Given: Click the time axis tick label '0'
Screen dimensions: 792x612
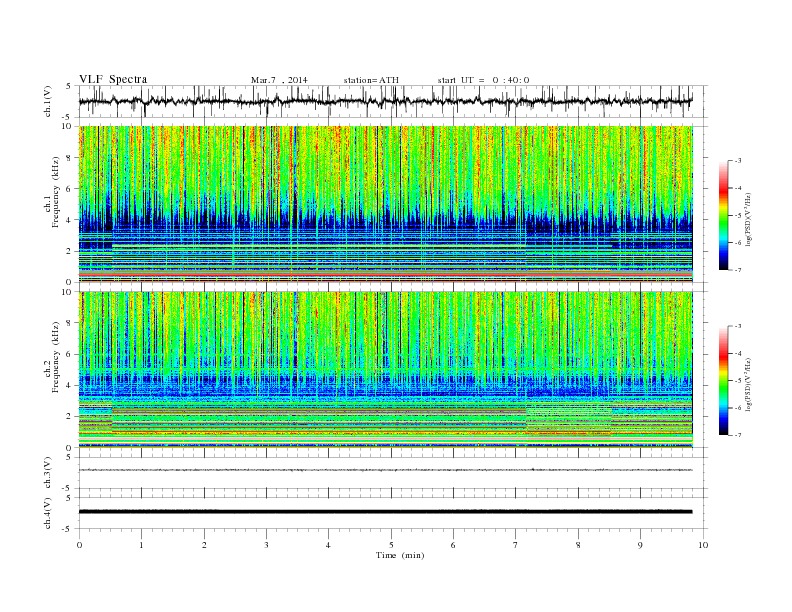Looking at the screenshot, I should 79,545.
